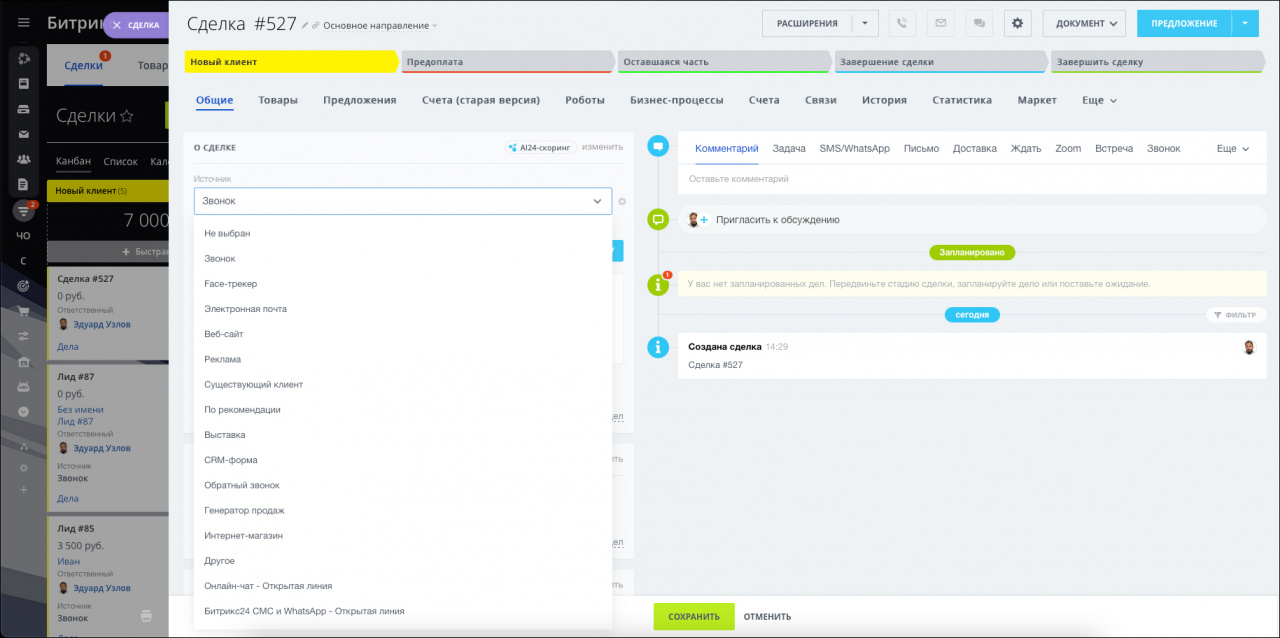
Task: Click the star icon beside Сделки heading
Action: coord(127,116)
